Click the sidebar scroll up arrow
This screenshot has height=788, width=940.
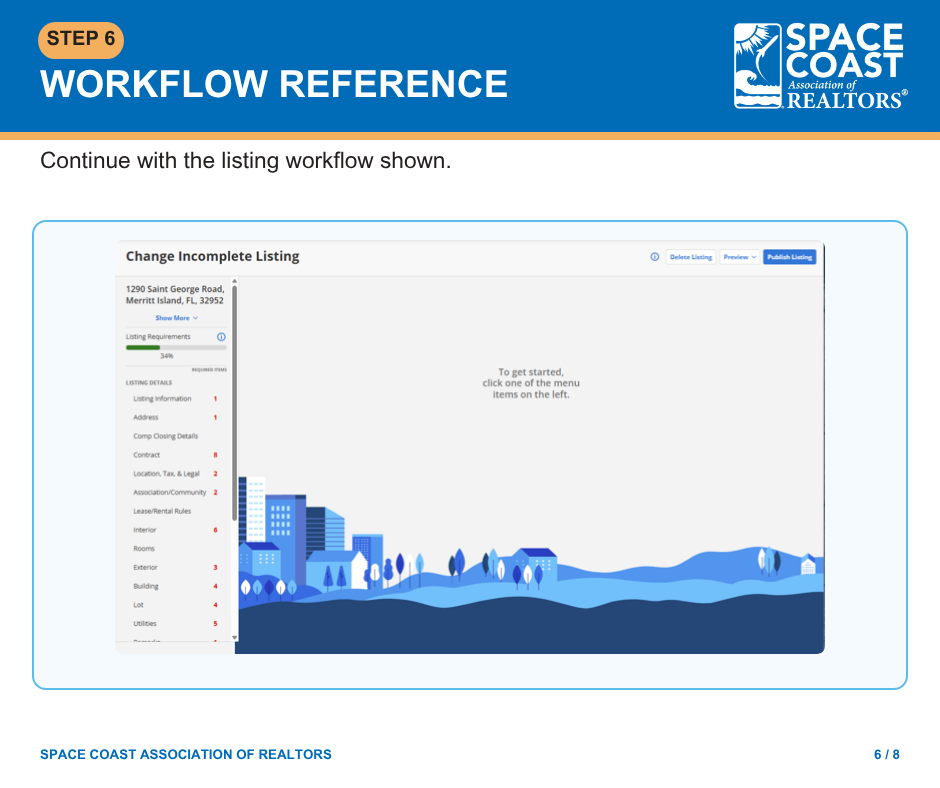tap(234, 281)
